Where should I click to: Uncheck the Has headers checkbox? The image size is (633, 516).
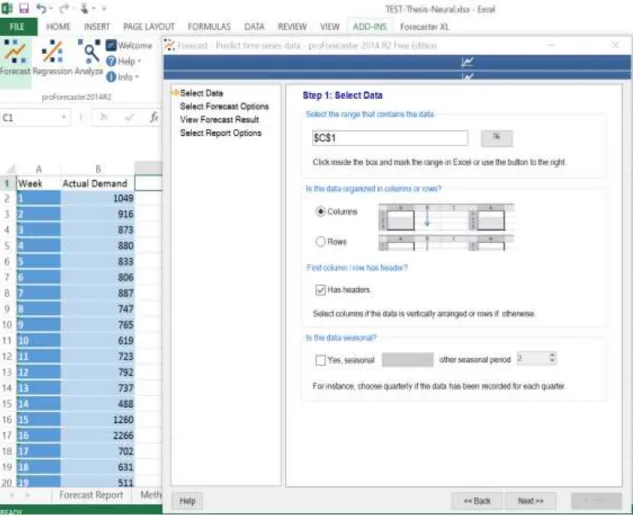click(321, 290)
